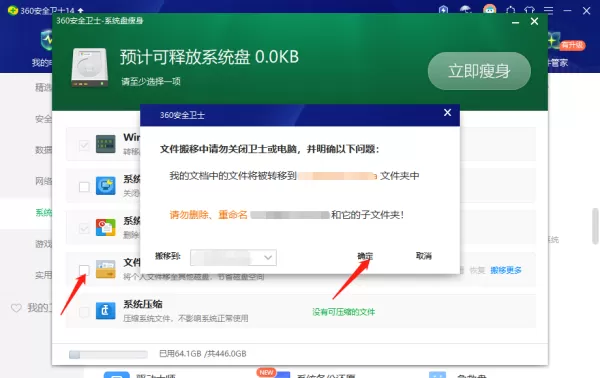Screen dimensions: 600x378
Task: Click the 系统压缩 row title
Action: [143, 304]
